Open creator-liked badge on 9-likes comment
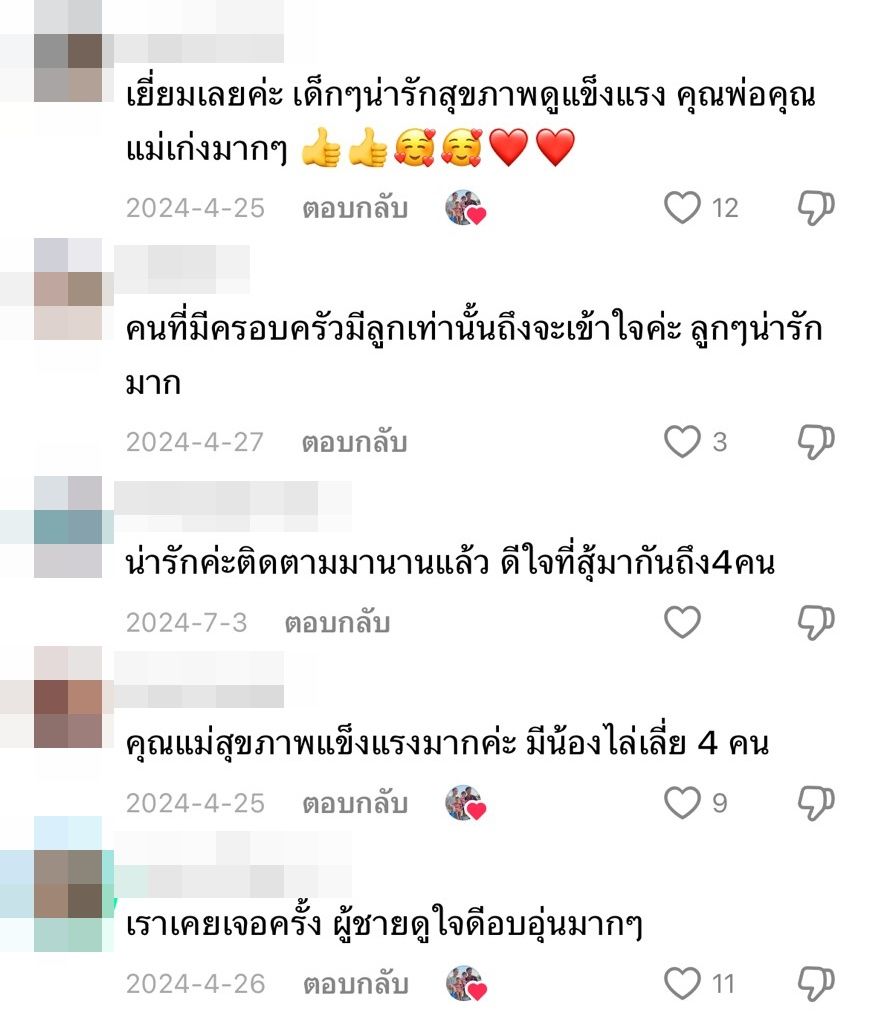Image resolution: width=870 pixels, height=1024 pixels. pos(466,803)
